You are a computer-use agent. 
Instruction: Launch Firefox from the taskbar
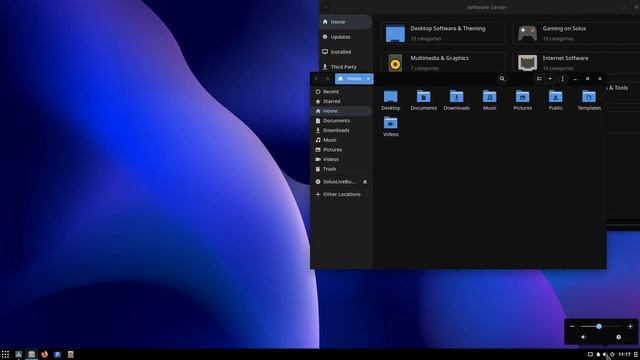[44, 354]
